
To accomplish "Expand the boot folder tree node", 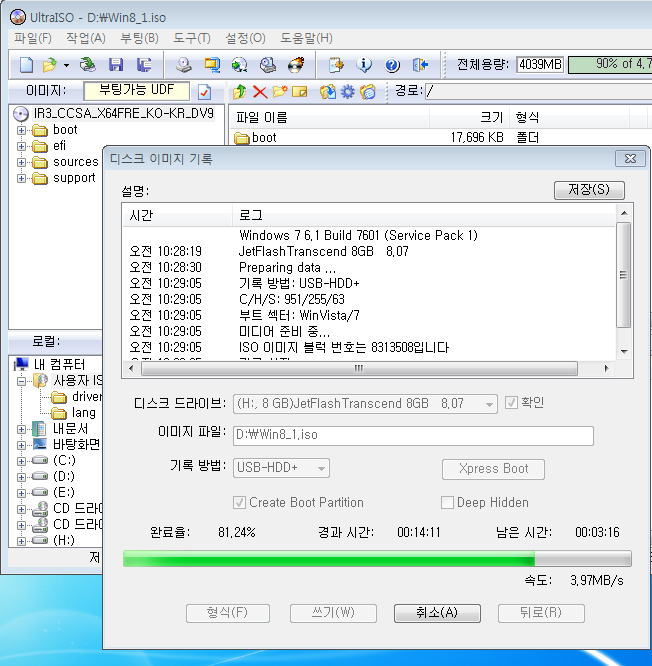I will [x=21, y=130].
